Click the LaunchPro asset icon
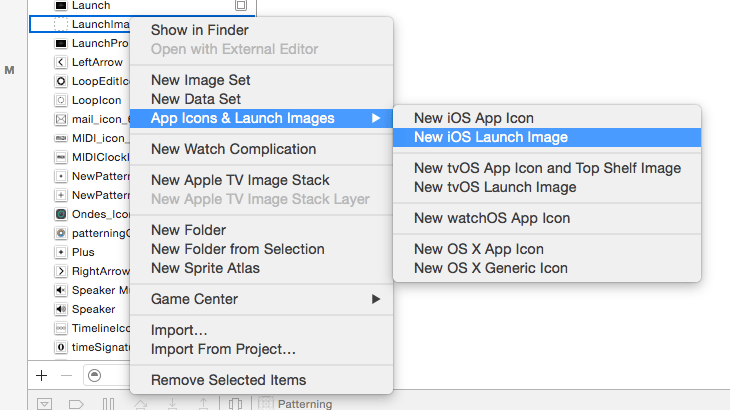 point(61,43)
